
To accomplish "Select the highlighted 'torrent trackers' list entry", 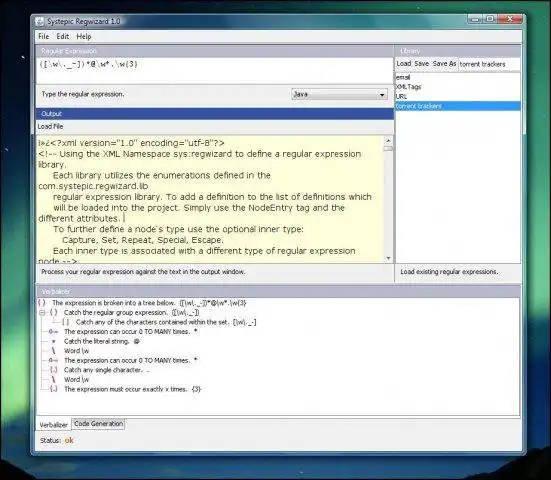I will [458, 106].
